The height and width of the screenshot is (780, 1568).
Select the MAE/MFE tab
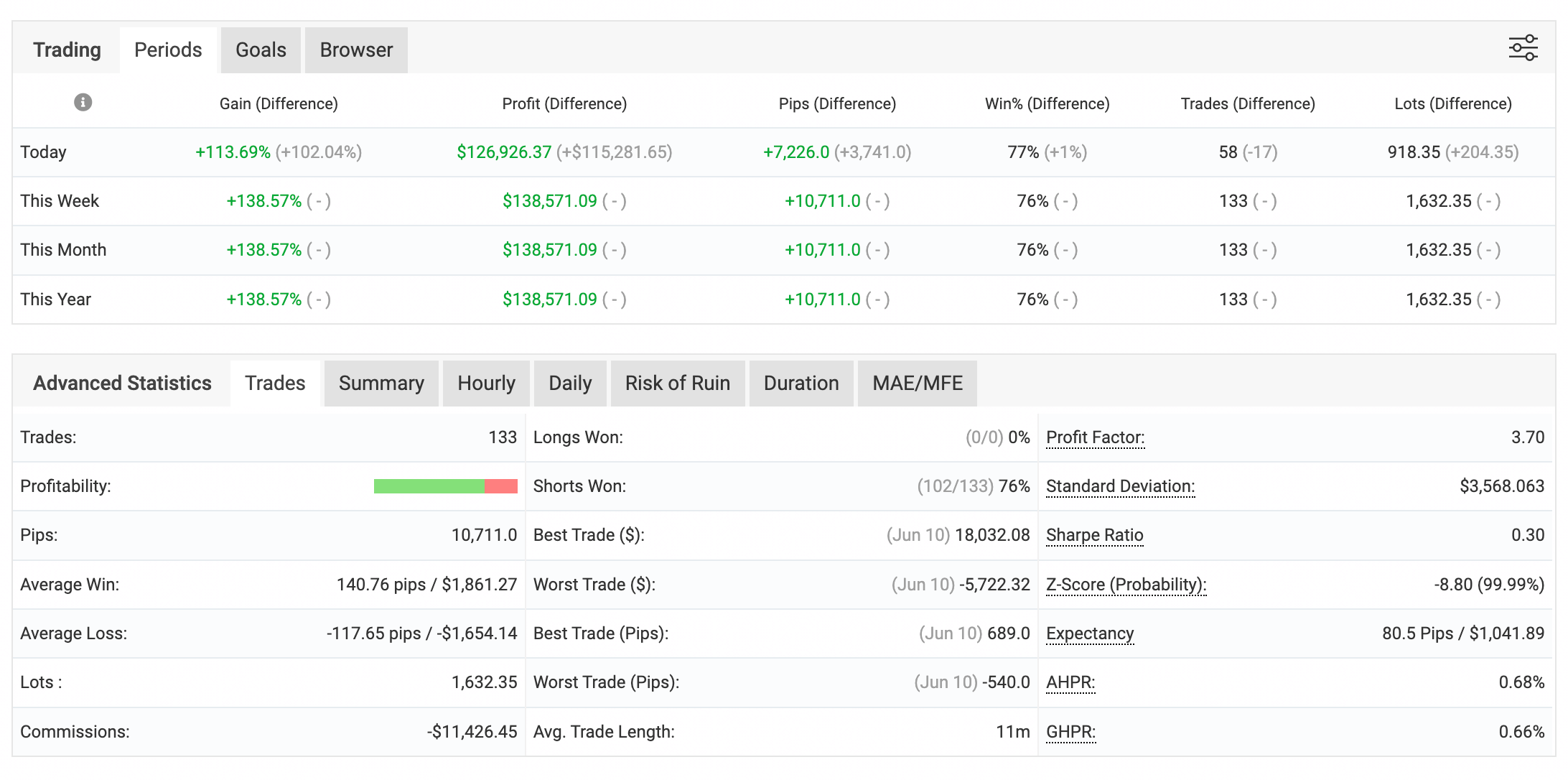[917, 384]
